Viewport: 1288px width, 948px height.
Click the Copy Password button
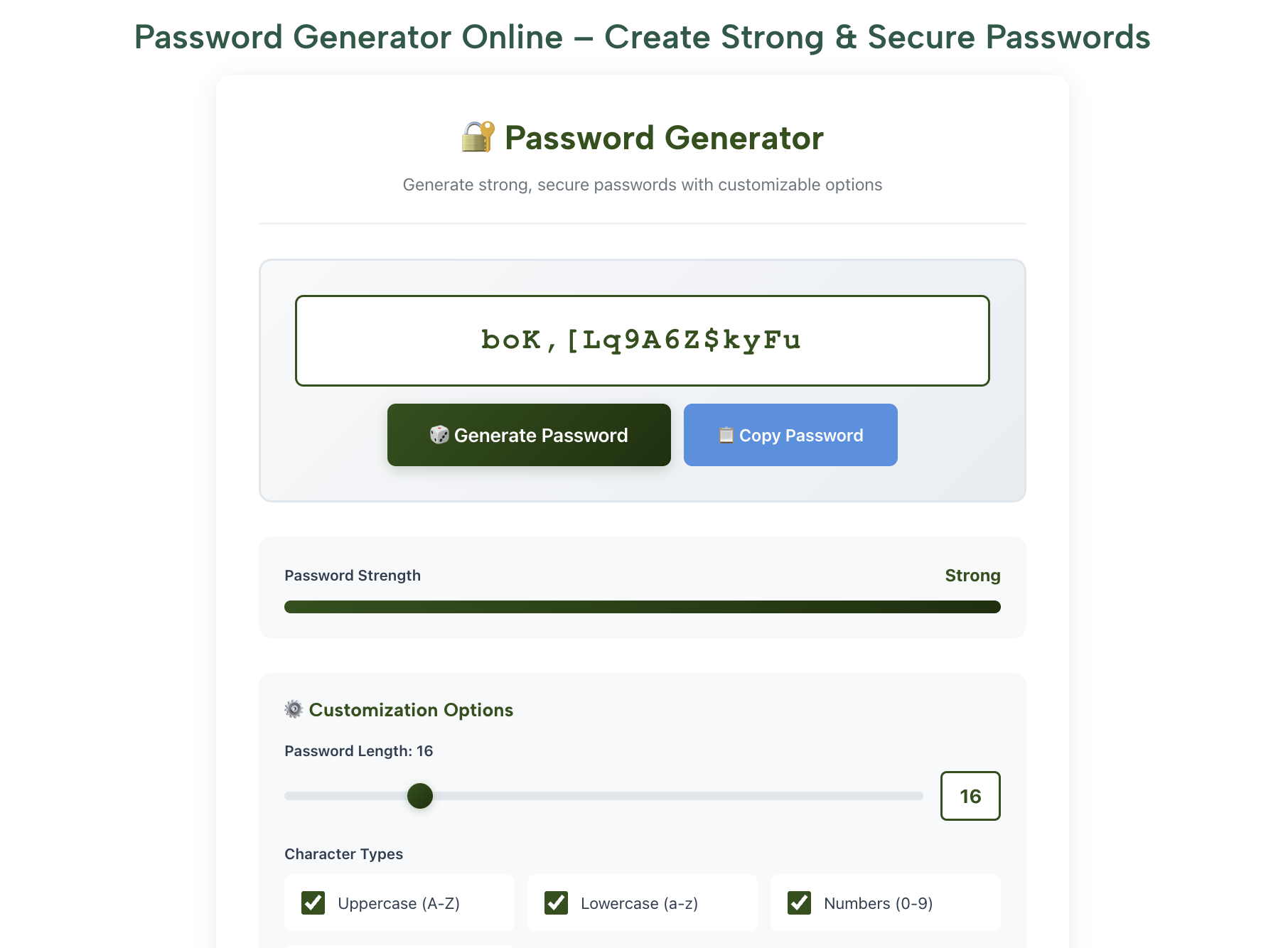point(790,435)
